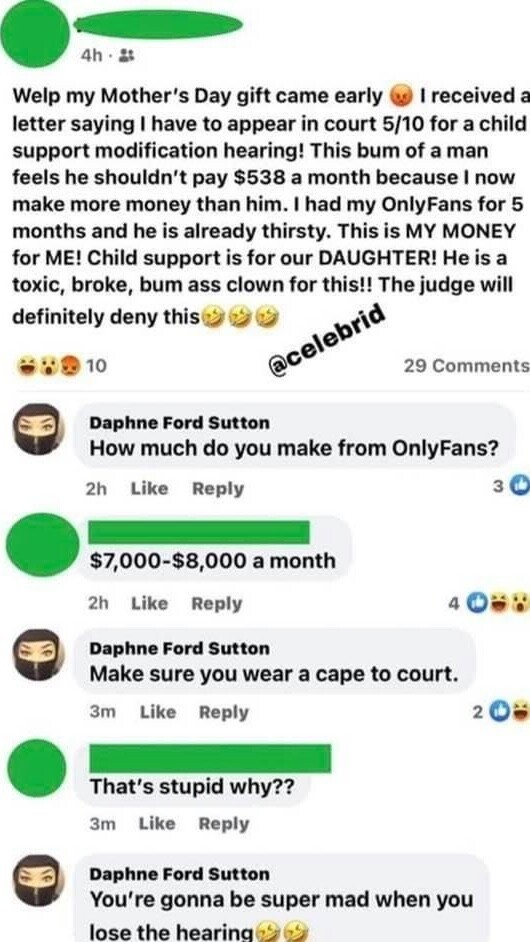Click the post author's green profile picture
The image size is (530, 942).
[x=36, y=34]
